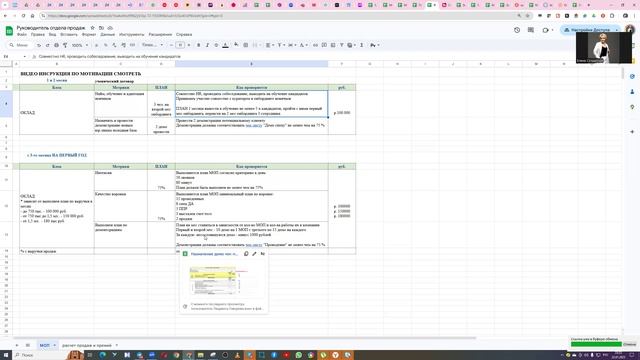Click the formula bar text

pos(109,57)
